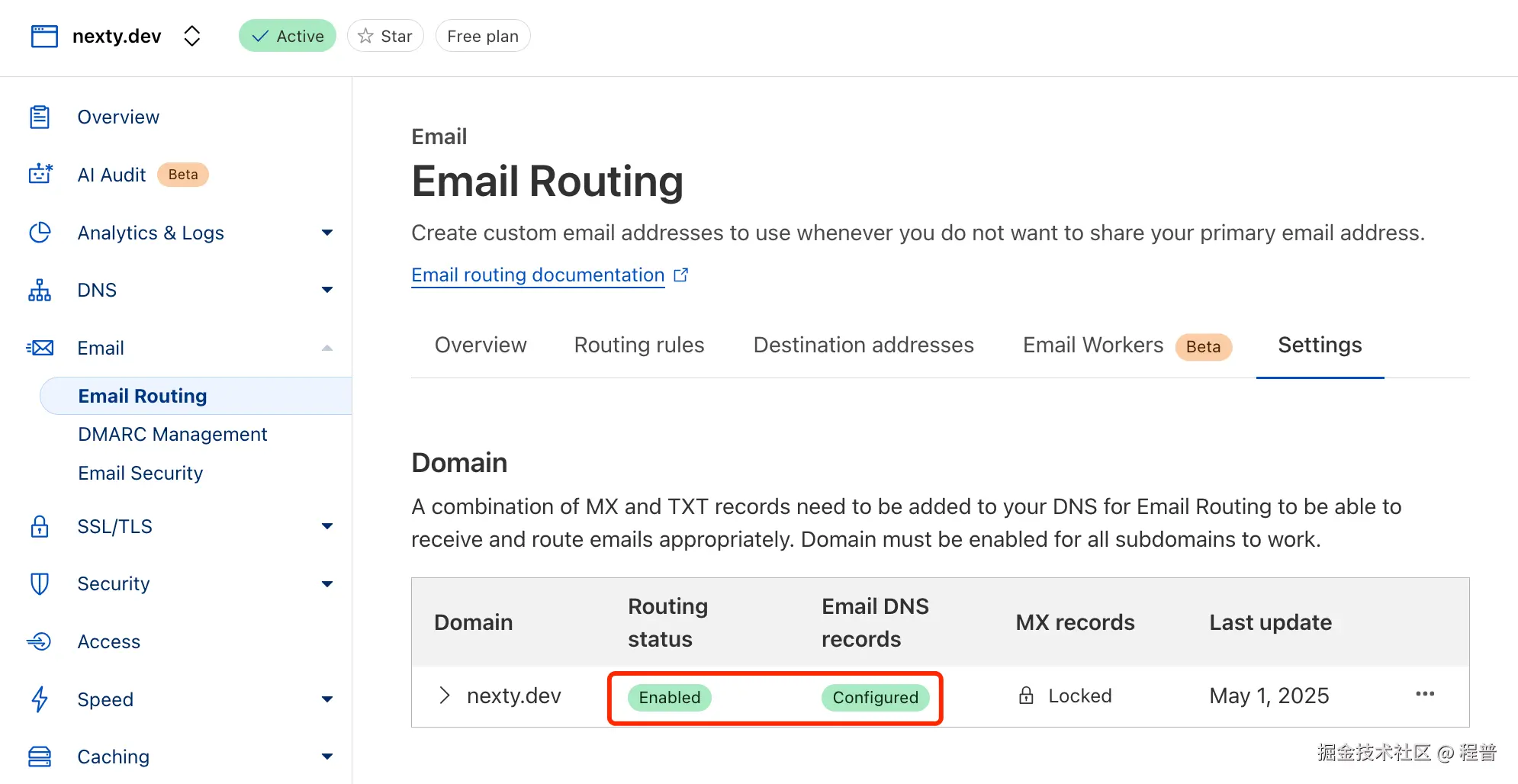Click the Free plan badge
The width and height of the screenshot is (1518, 784).
click(x=482, y=35)
